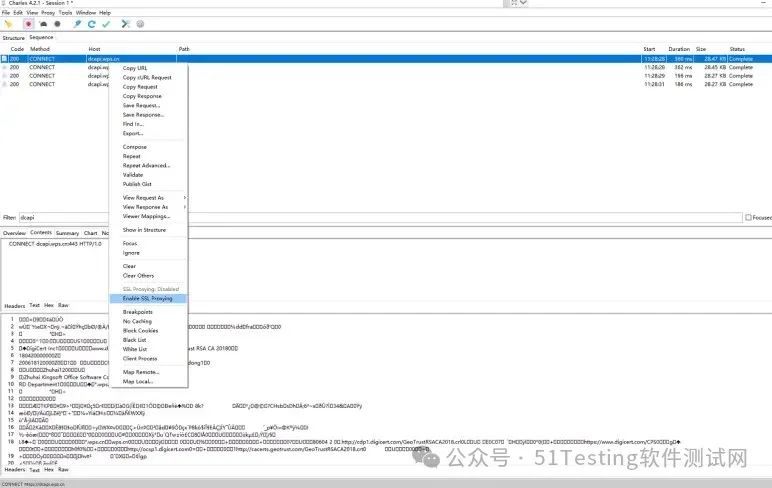Sort by the Duration column header
The width and height of the screenshot is (772, 488).
[679, 49]
